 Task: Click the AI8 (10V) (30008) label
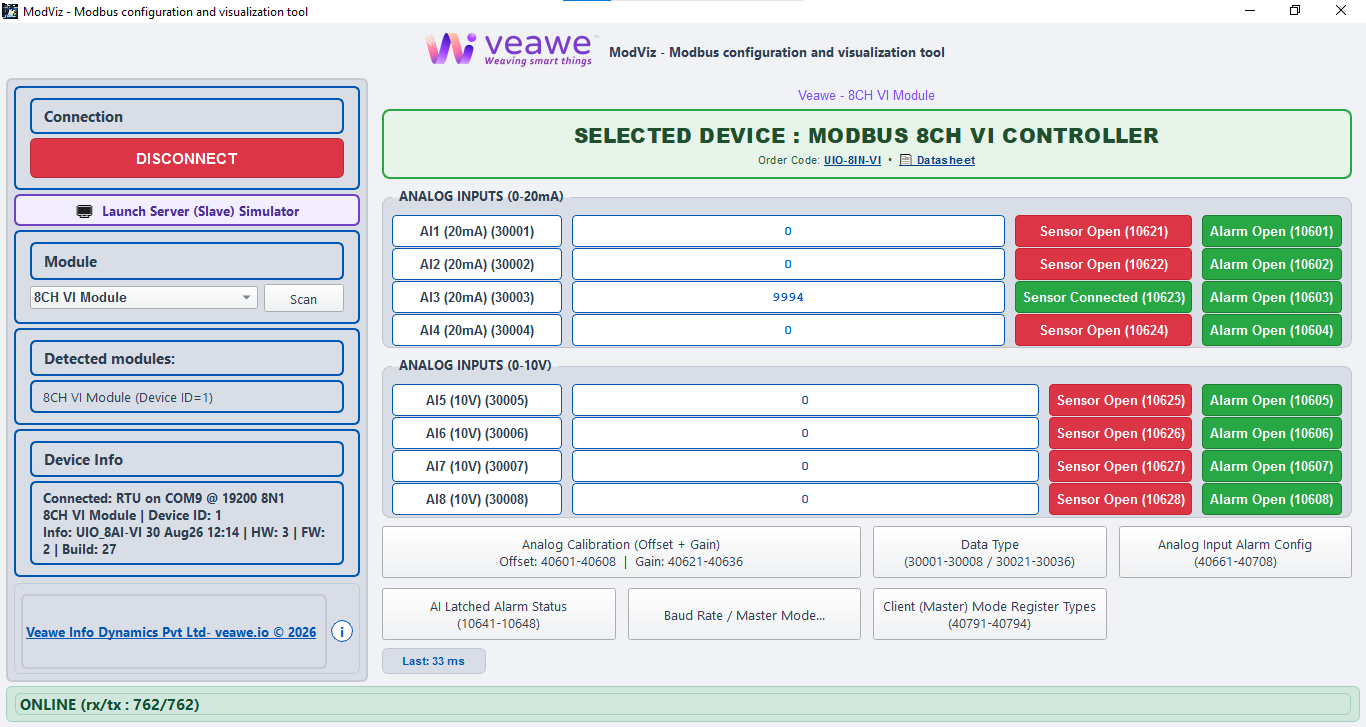477,499
